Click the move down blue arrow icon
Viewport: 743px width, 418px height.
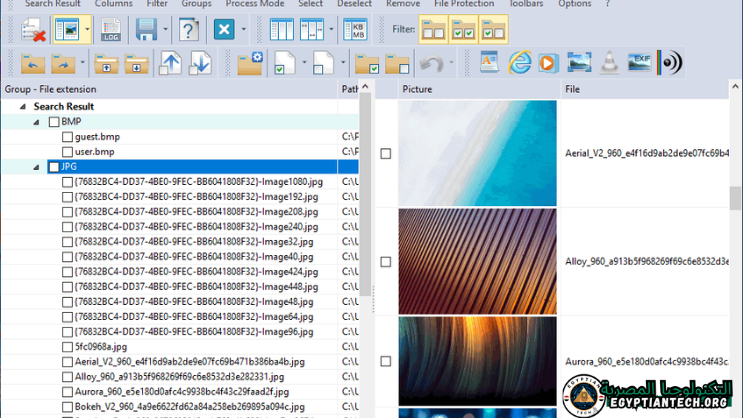click(200, 64)
